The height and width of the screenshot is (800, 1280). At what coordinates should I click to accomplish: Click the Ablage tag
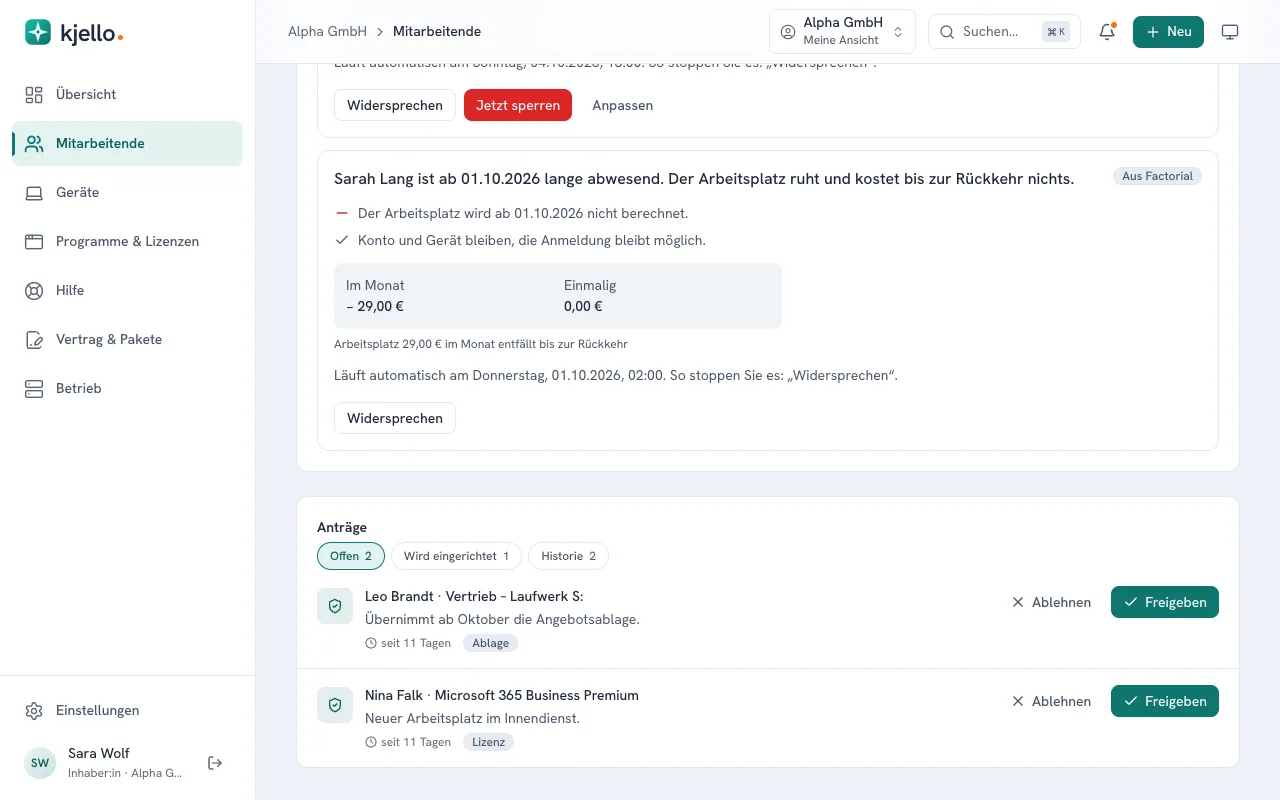click(x=490, y=643)
